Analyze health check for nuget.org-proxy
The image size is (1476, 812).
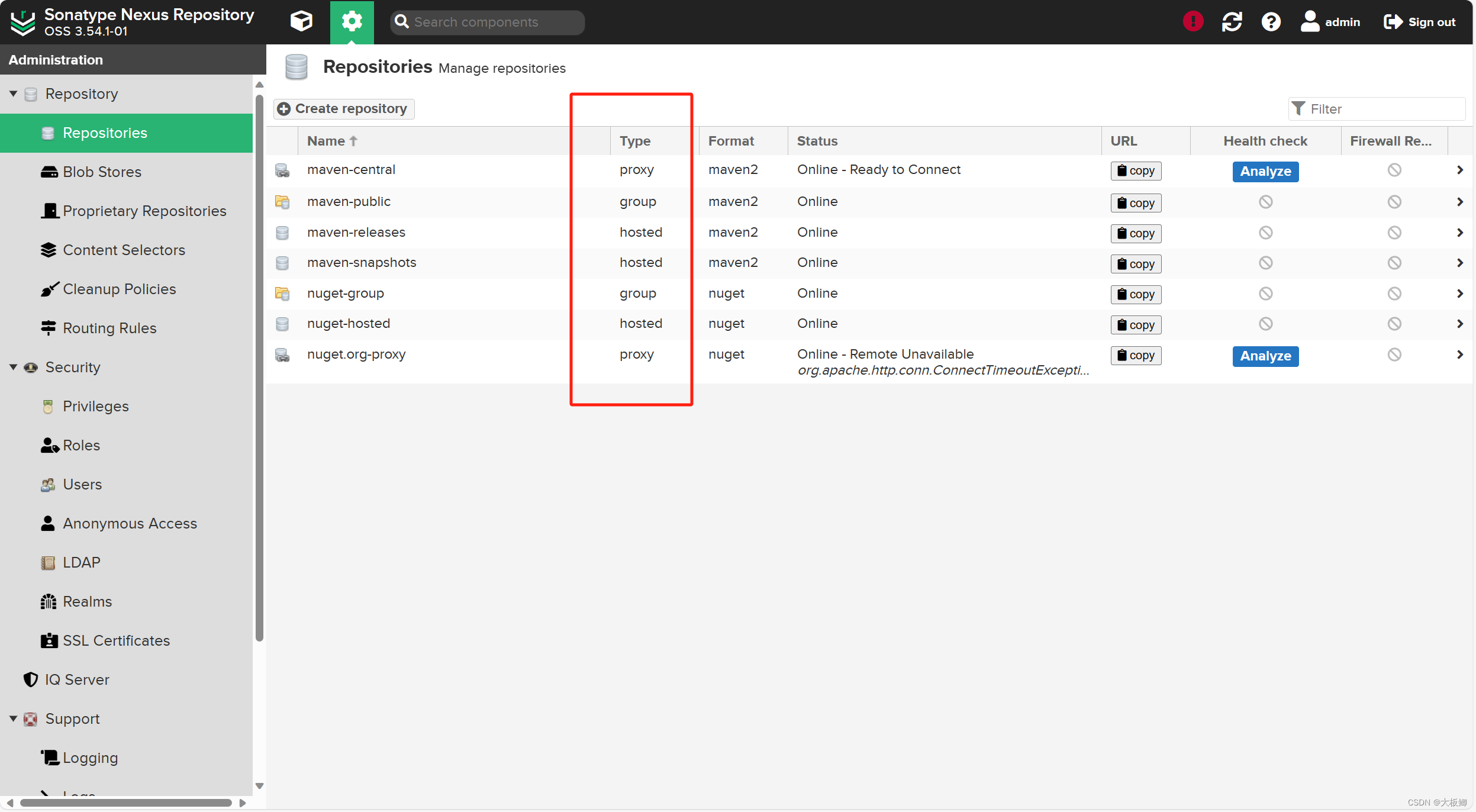[x=1265, y=356]
